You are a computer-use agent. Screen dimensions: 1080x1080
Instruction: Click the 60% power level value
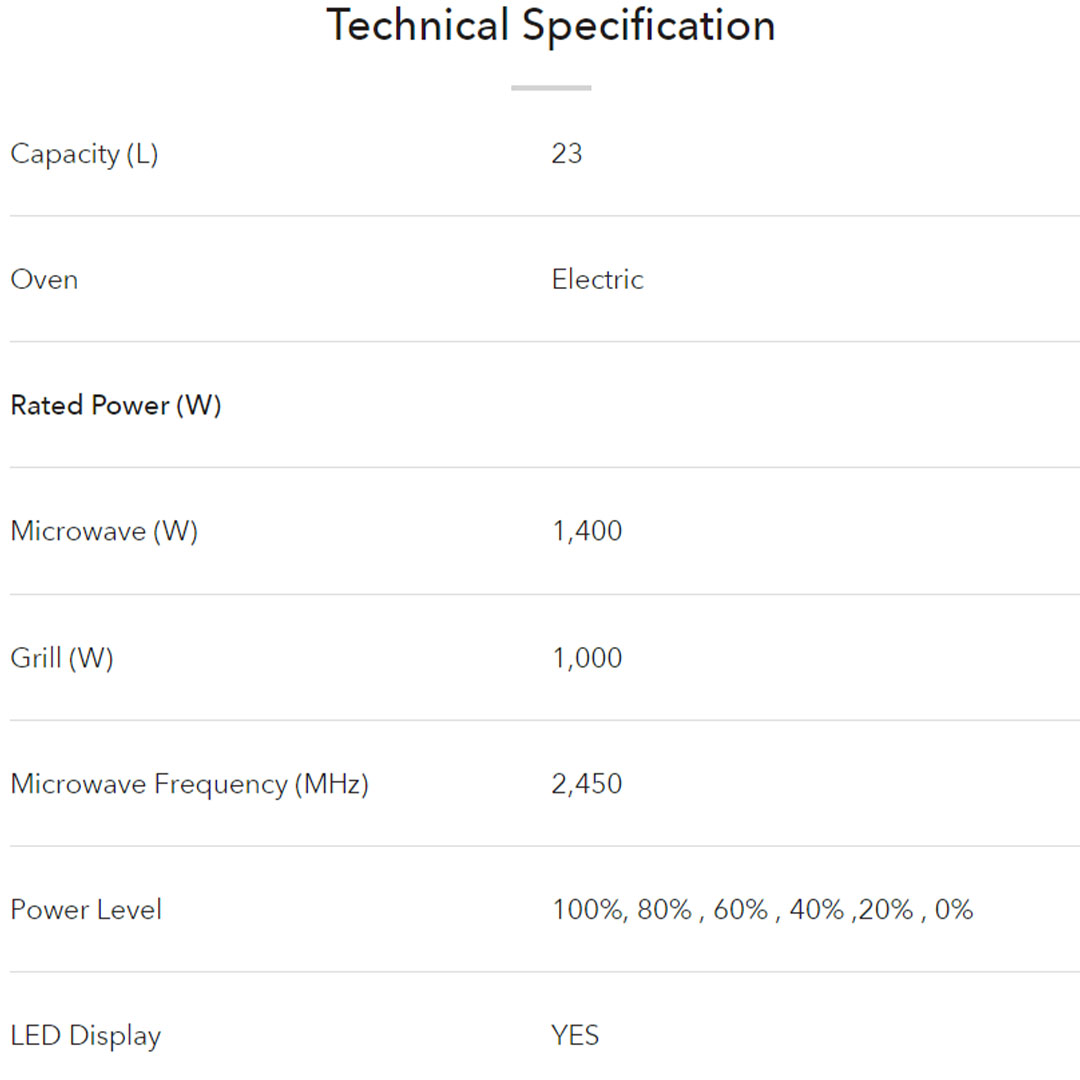coord(741,910)
